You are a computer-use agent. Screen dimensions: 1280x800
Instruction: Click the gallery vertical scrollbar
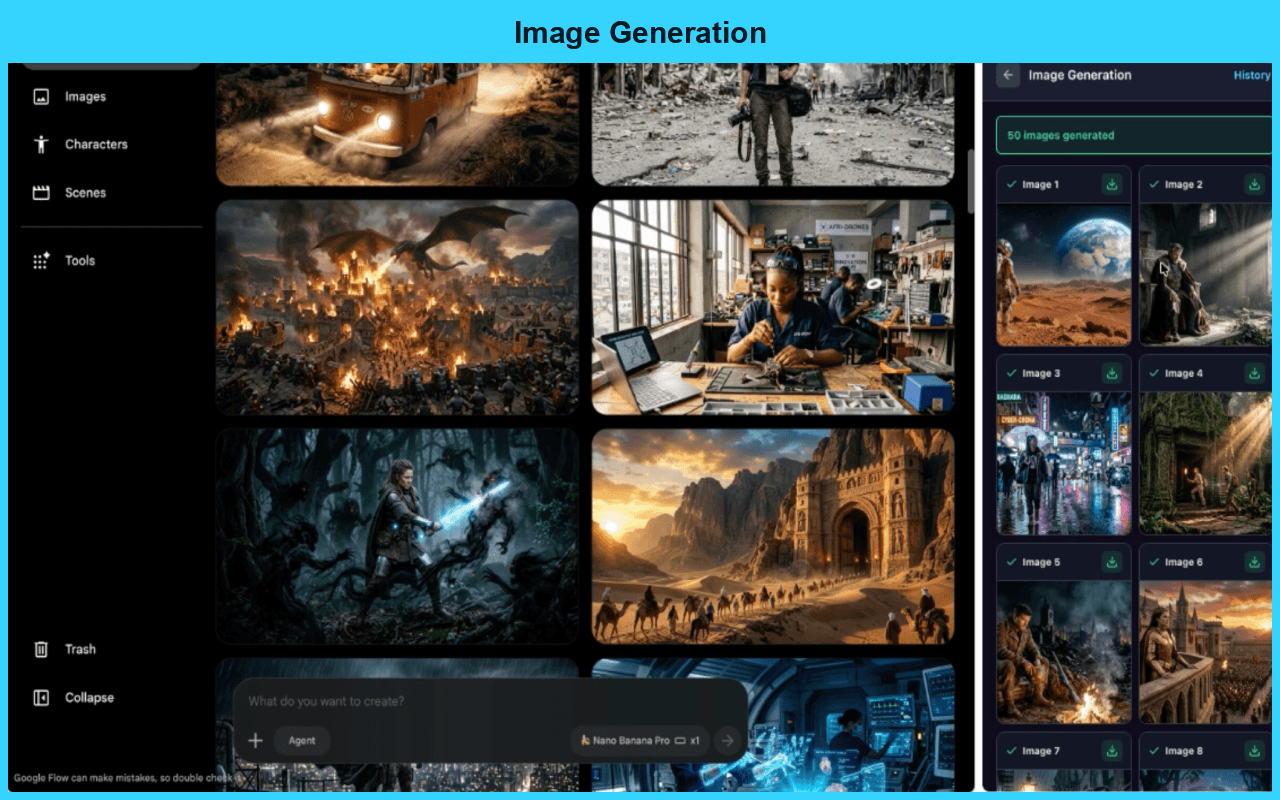970,181
